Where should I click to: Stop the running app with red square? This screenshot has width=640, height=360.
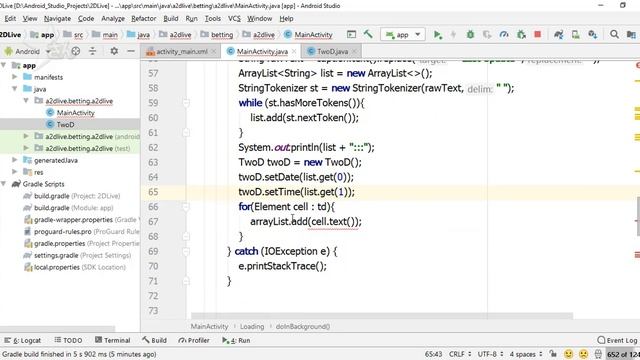point(538,35)
